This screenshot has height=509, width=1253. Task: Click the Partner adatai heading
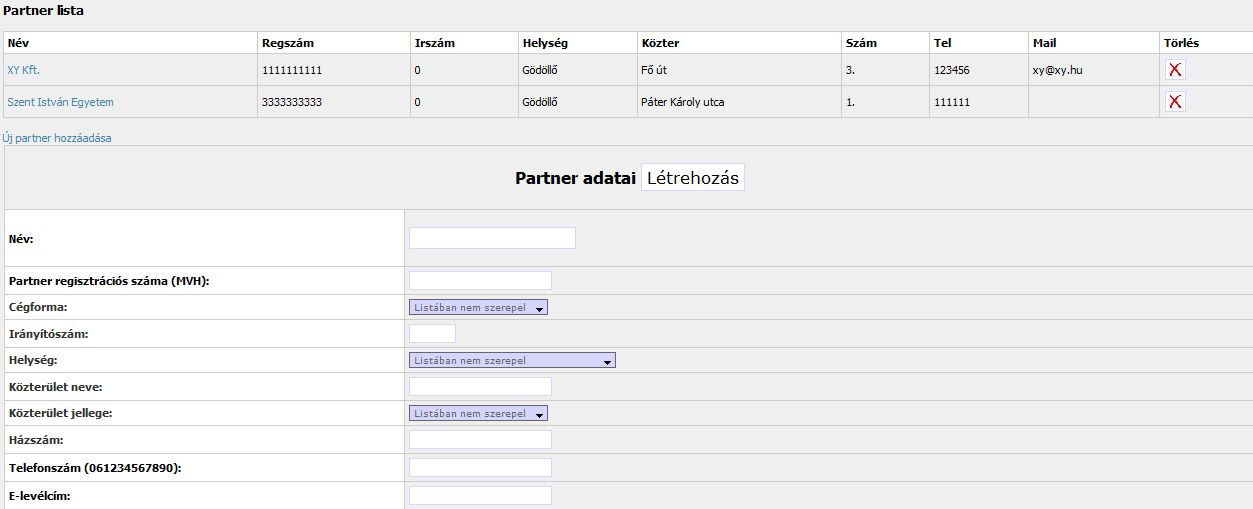click(x=575, y=178)
